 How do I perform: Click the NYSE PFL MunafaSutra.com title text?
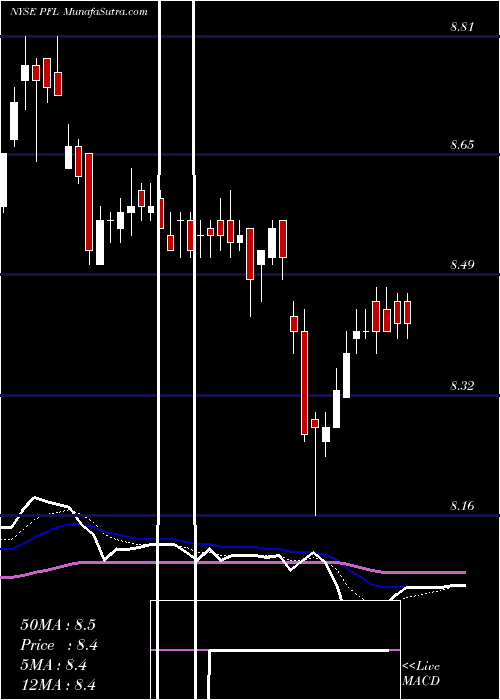tap(79, 12)
